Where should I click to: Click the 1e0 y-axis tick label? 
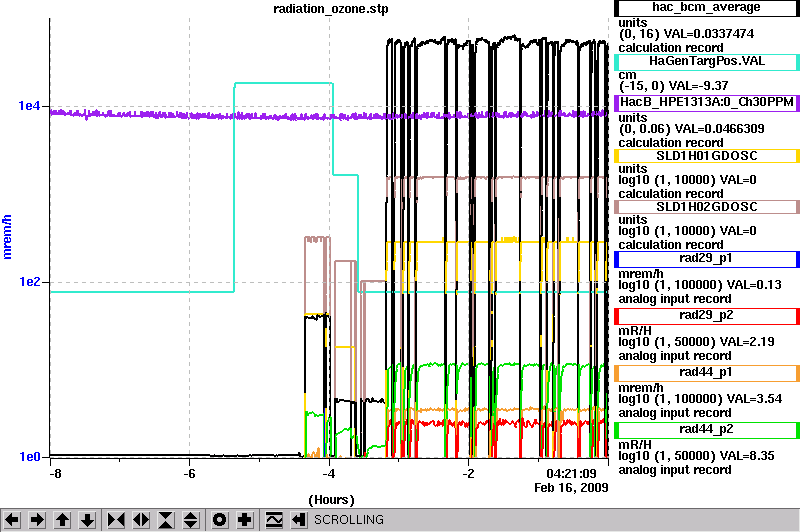point(29,457)
